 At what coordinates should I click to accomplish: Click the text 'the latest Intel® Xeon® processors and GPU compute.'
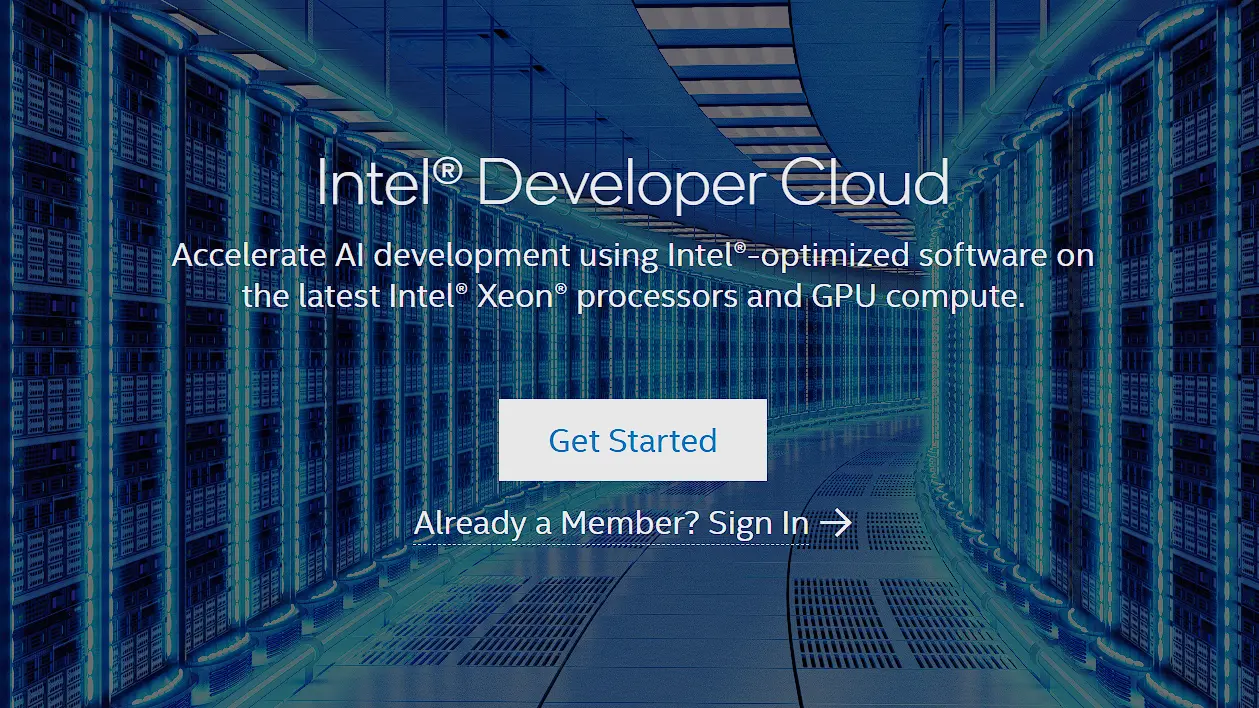tap(634, 296)
